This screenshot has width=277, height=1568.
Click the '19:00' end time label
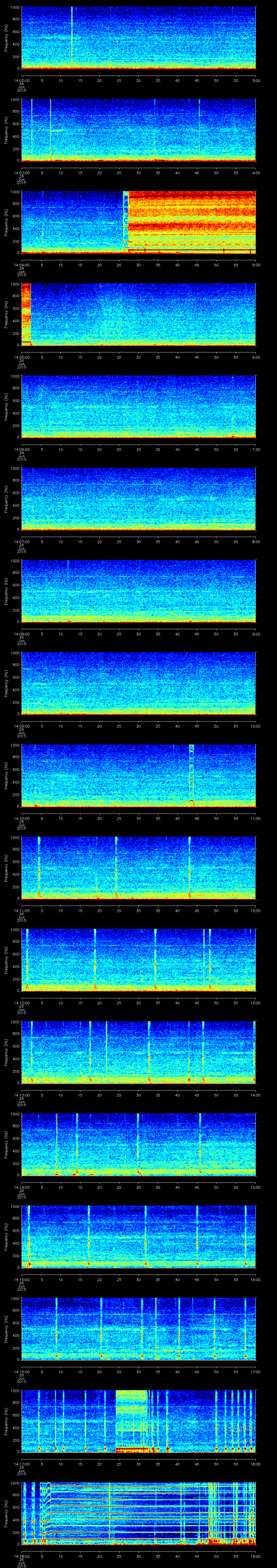coord(255,1556)
